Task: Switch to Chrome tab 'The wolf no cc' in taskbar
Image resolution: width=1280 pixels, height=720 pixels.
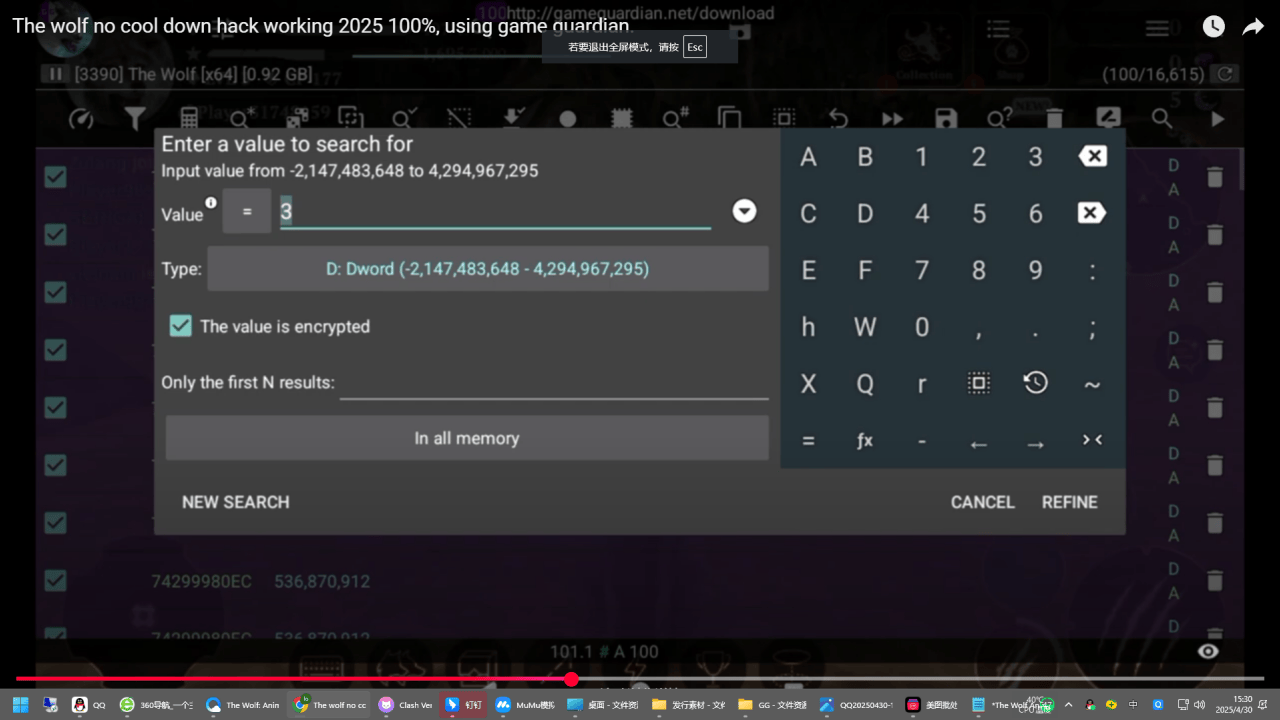Action: pos(329,705)
